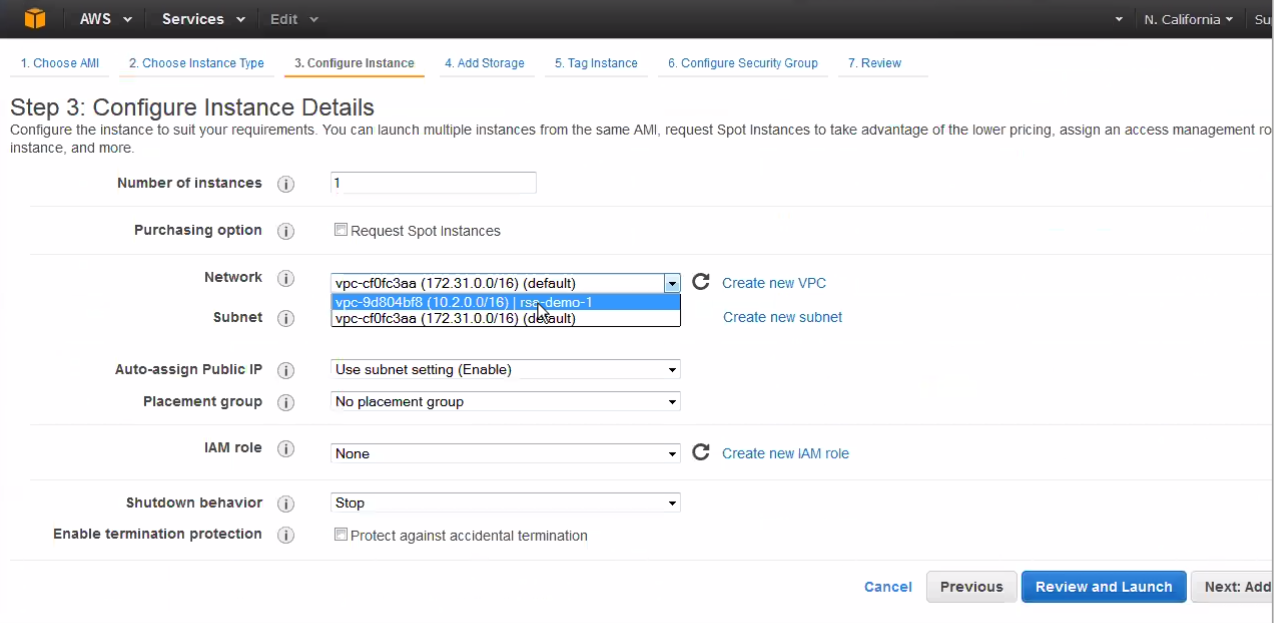Click the Review and Launch button
The height and width of the screenshot is (623, 1274).
(1103, 587)
